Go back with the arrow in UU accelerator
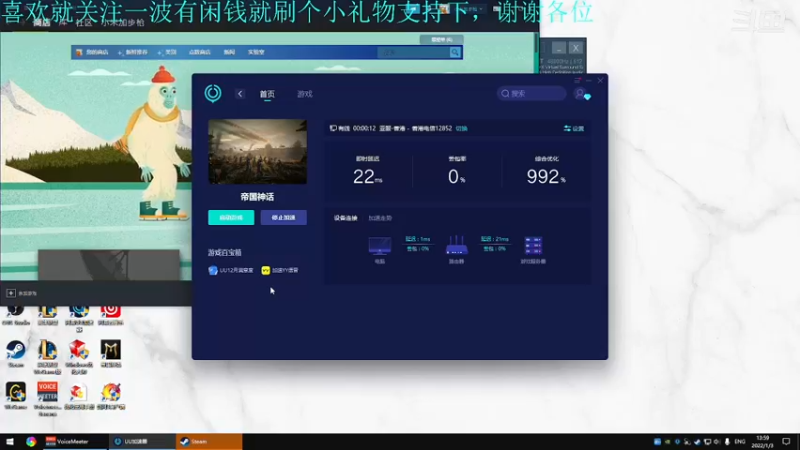 point(240,94)
